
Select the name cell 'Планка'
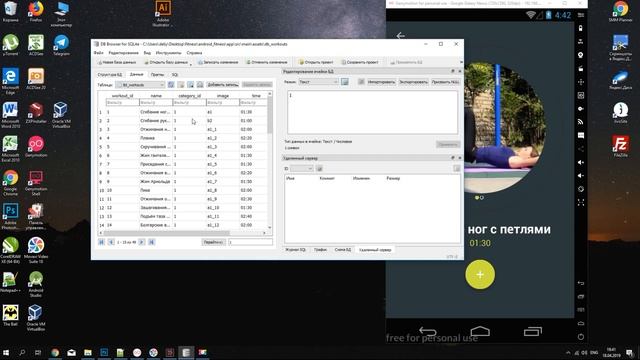pos(156,138)
